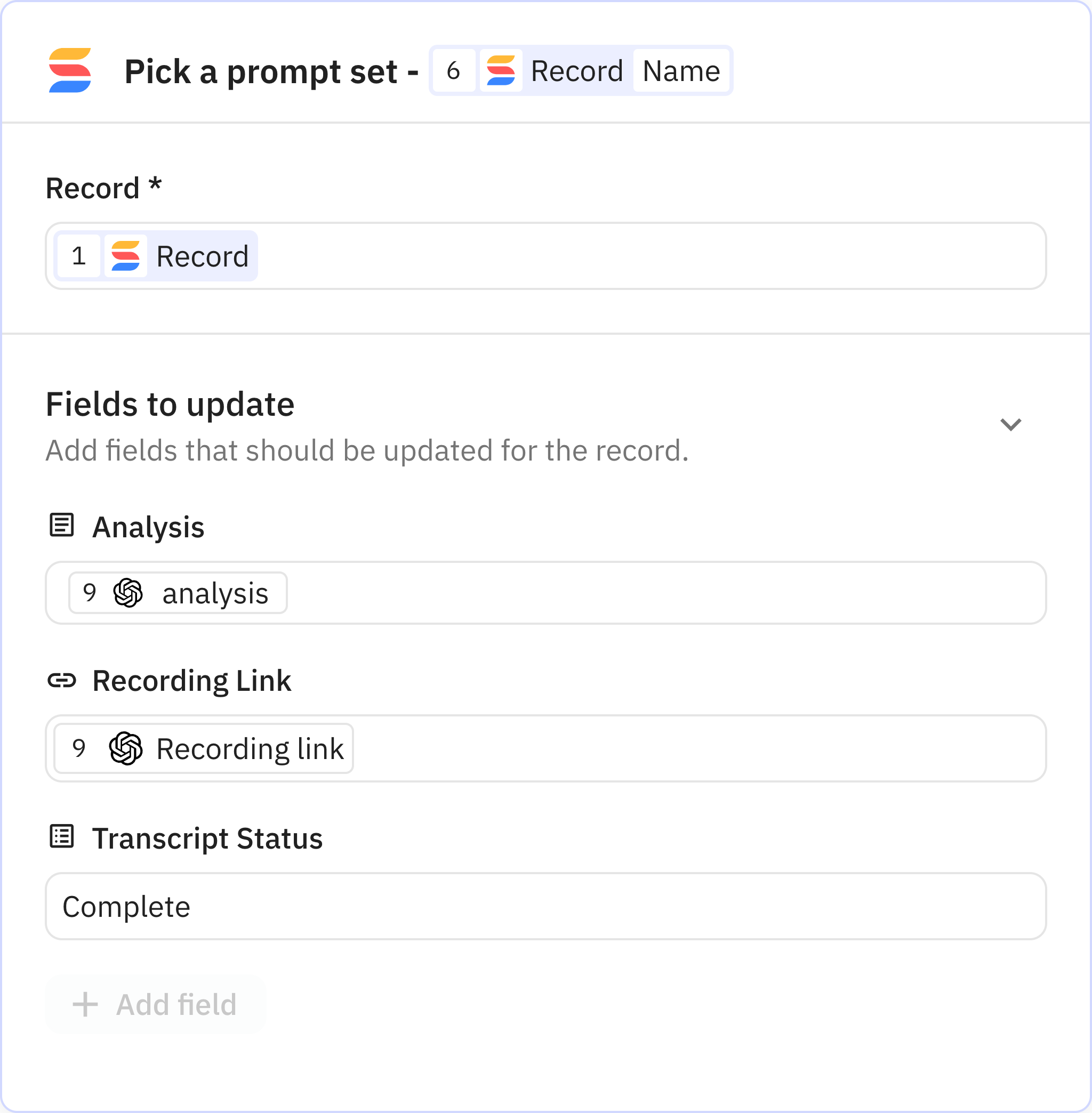1092x1113 pixels.
Task: Expand the Record Name token dropdown in the header
Action: click(x=681, y=71)
